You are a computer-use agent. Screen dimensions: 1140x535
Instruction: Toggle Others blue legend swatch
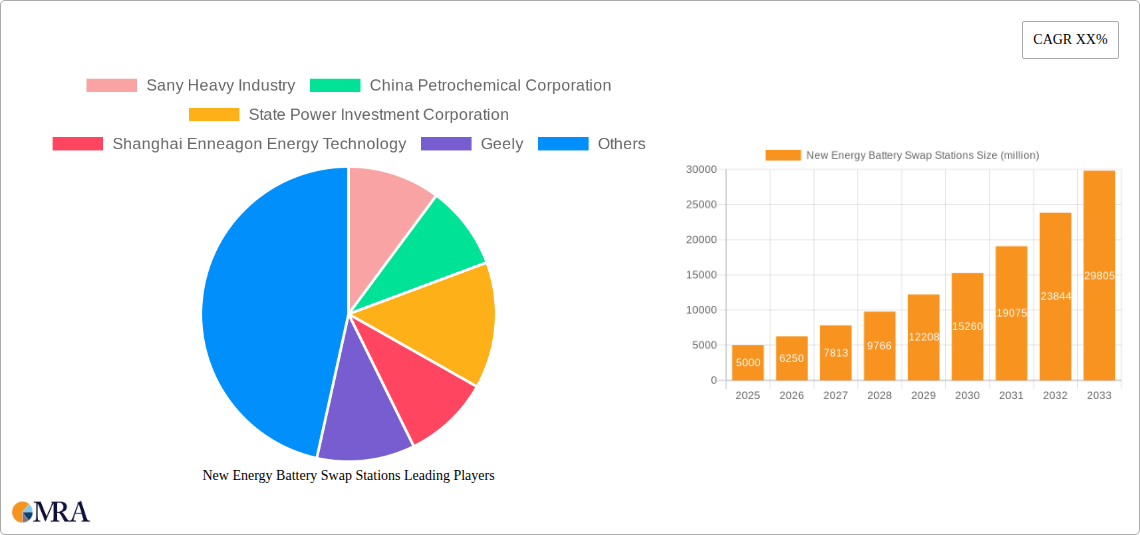563,144
